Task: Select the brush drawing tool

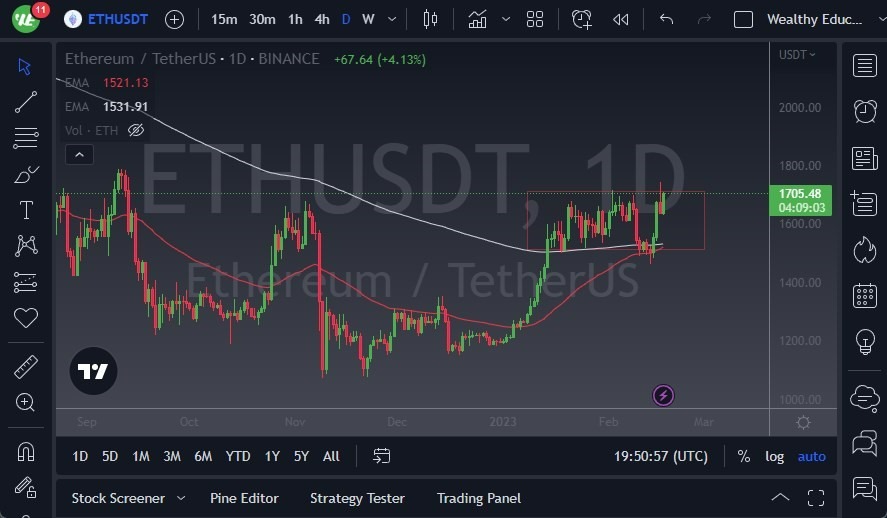Action: click(25, 175)
